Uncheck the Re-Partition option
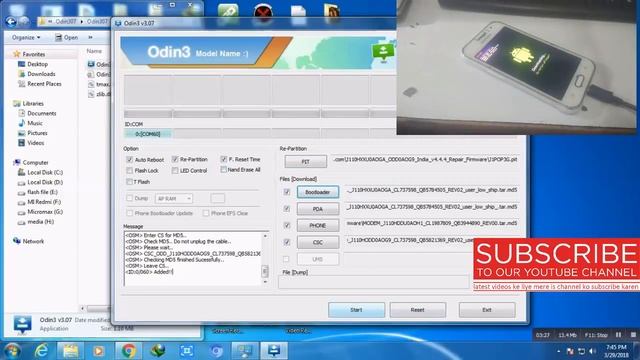Image resolution: width=640 pixels, height=360 pixels. pyautogui.click(x=175, y=159)
